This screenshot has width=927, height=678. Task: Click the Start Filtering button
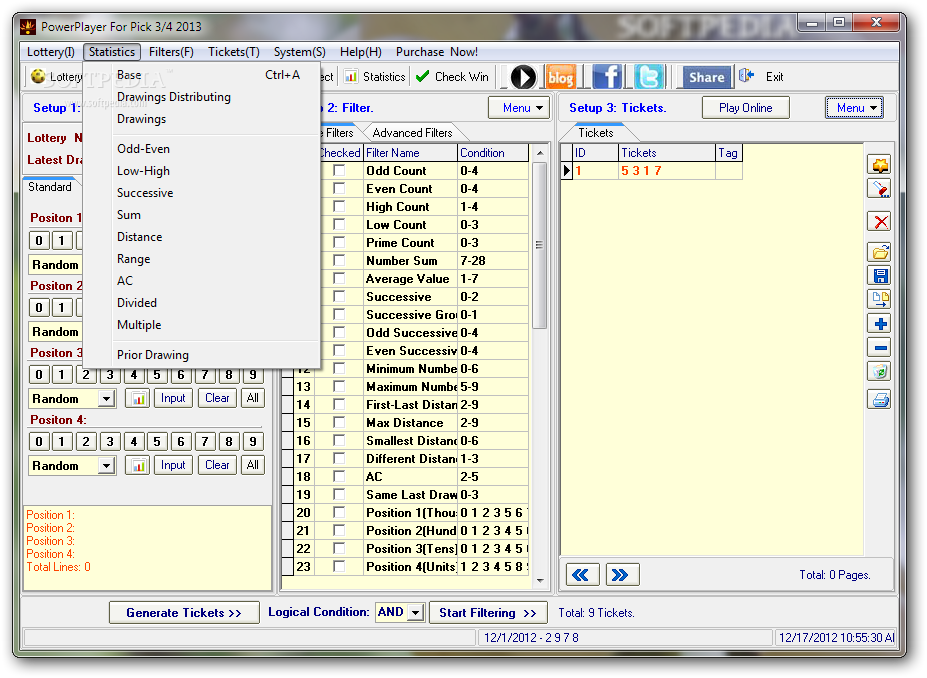click(x=488, y=613)
